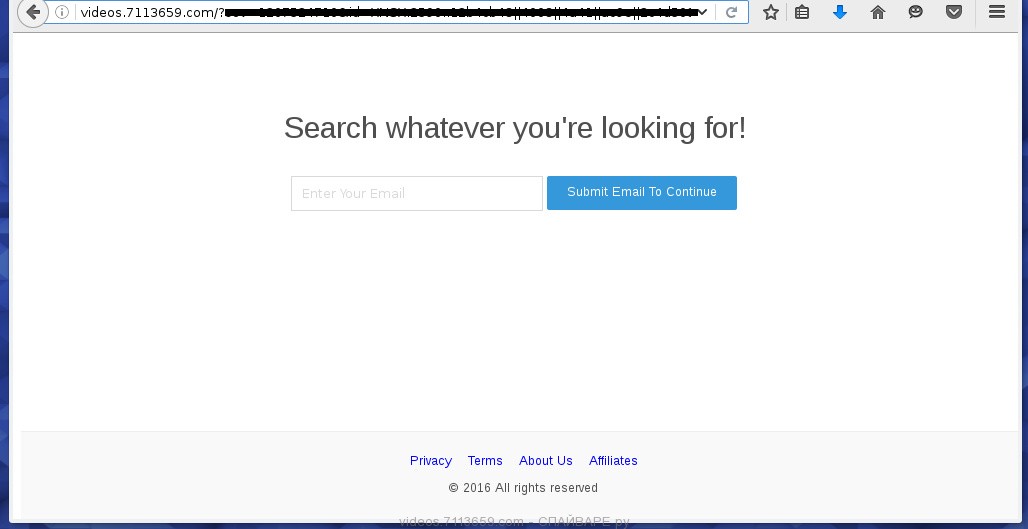The width and height of the screenshot is (1028, 529).
Task: Save the page to Pocket
Action: coord(954,13)
